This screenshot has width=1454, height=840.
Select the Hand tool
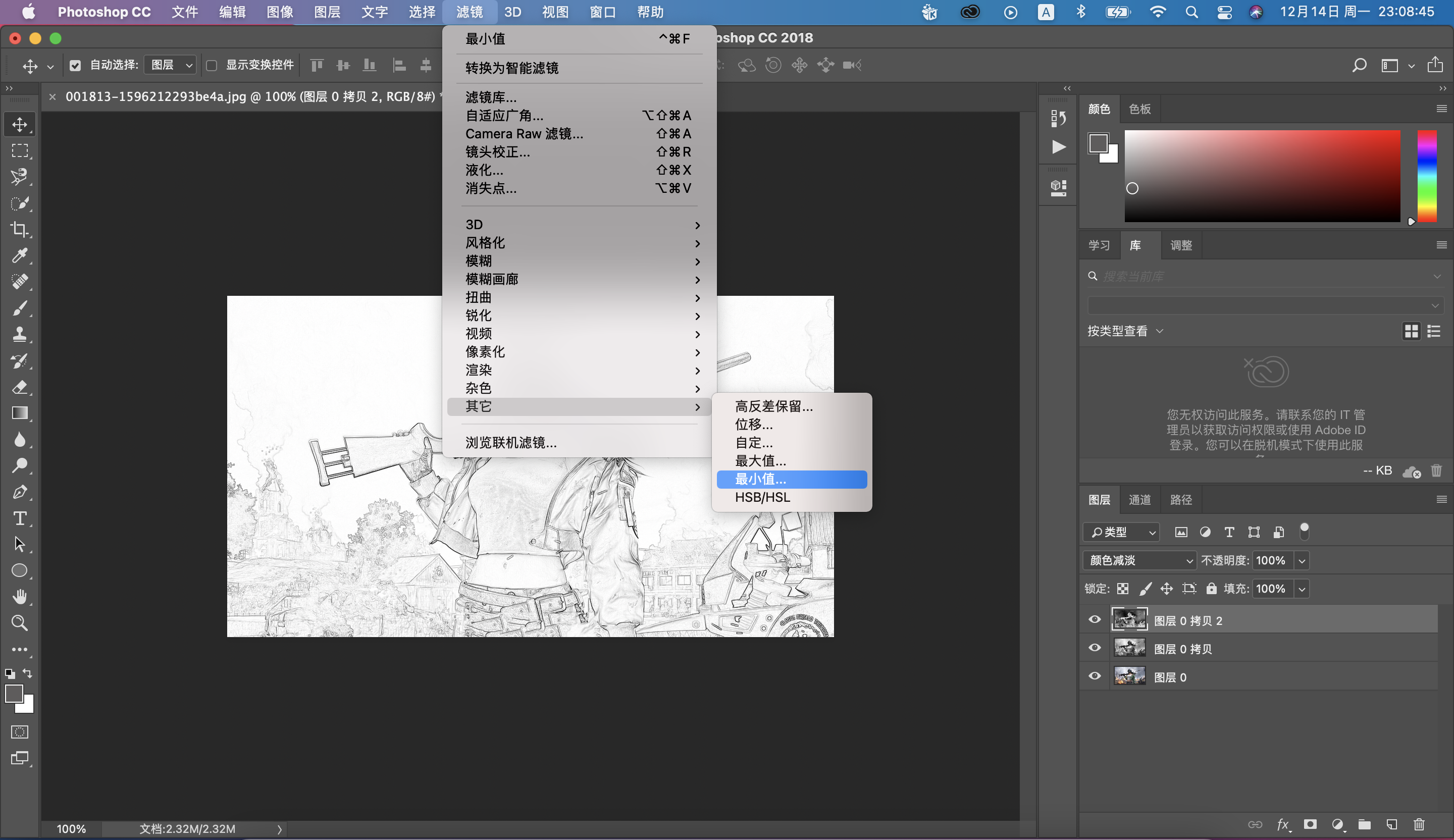(20, 597)
